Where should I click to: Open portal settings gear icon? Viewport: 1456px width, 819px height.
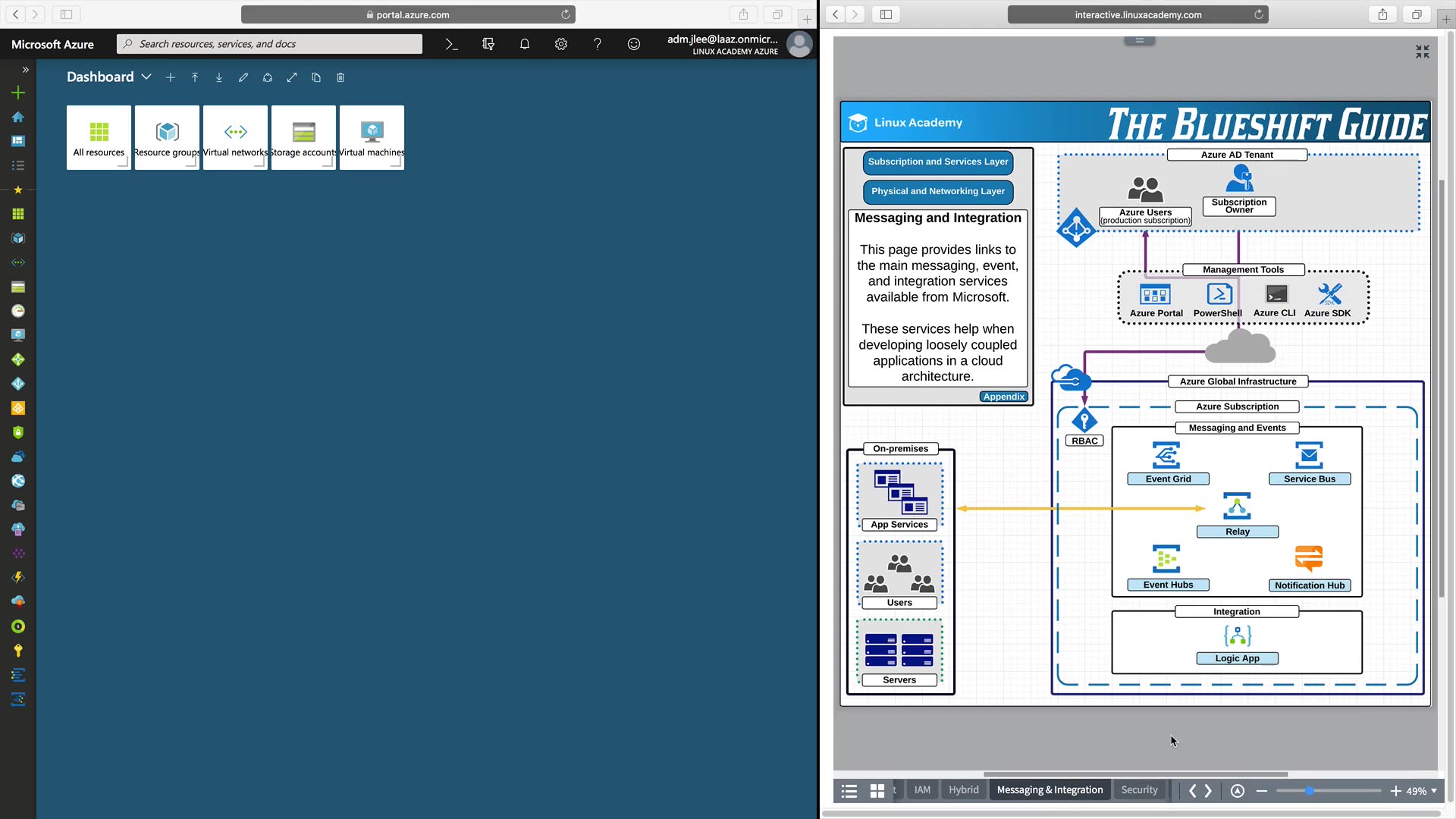point(560,44)
